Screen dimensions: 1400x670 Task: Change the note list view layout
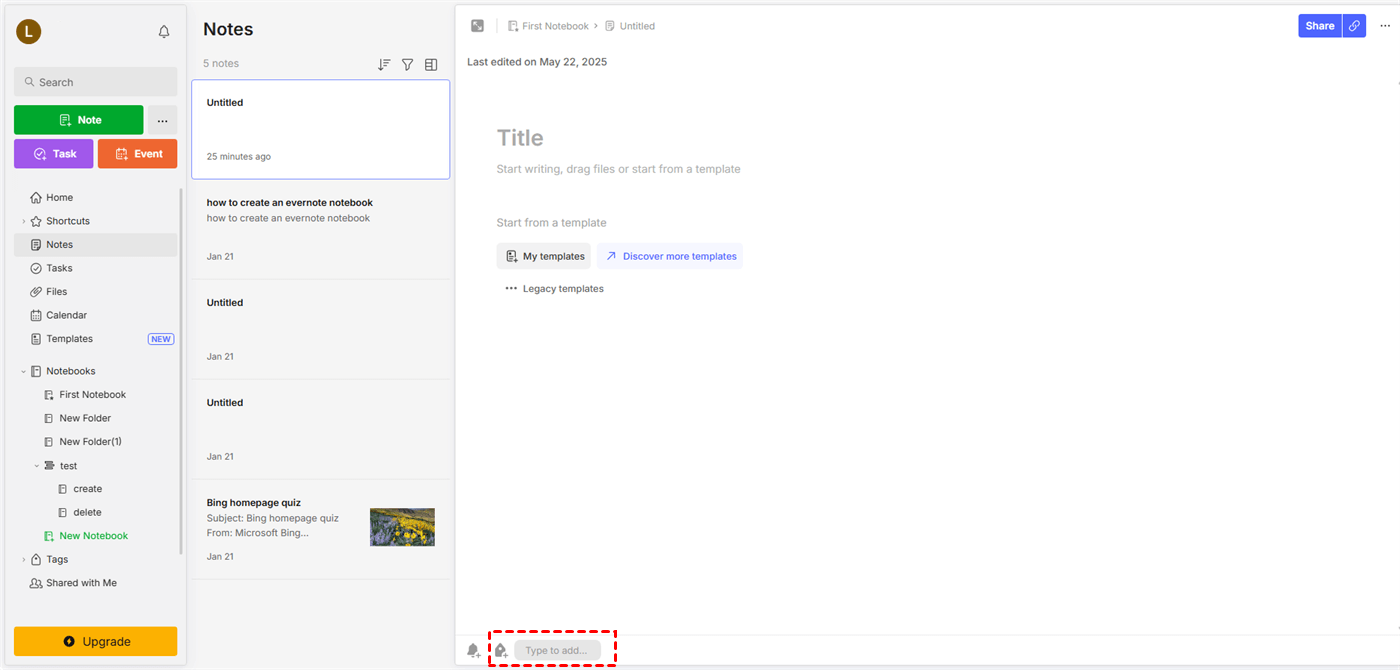click(431, 64)
